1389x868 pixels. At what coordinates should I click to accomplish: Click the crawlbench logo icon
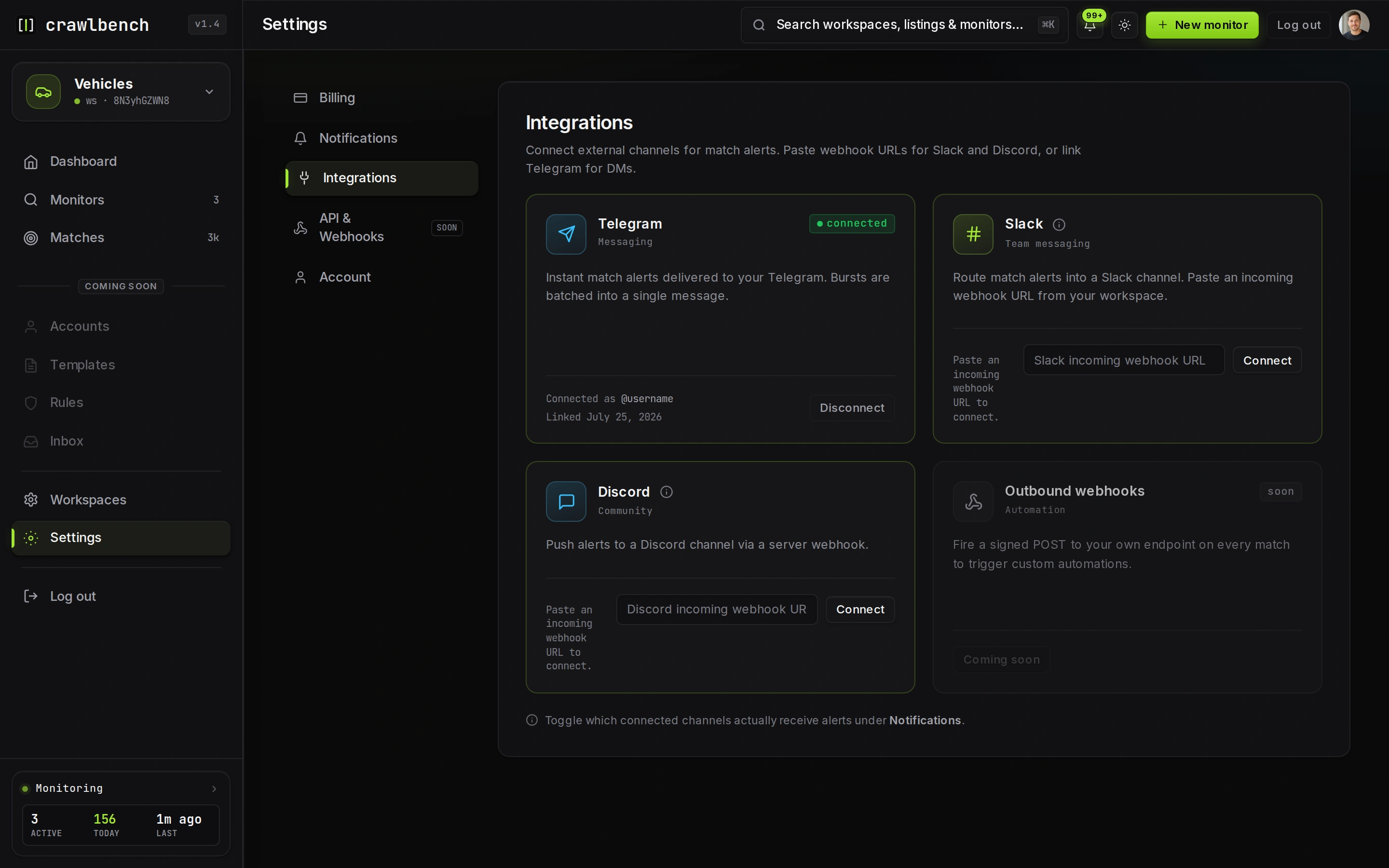point(27,25)
